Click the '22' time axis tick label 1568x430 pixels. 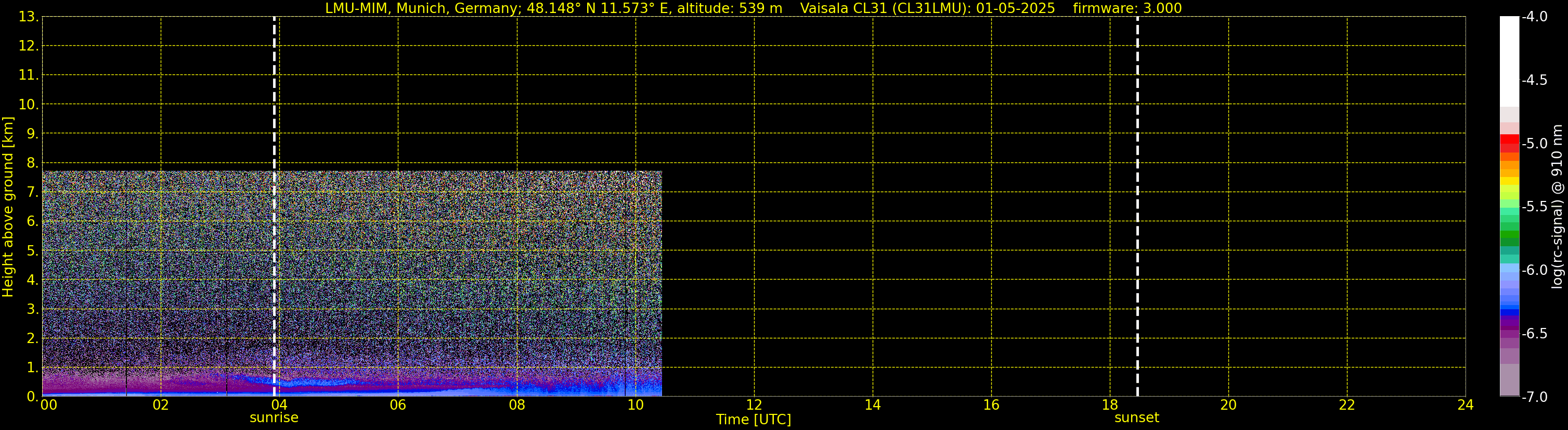tap(1347, 405)
